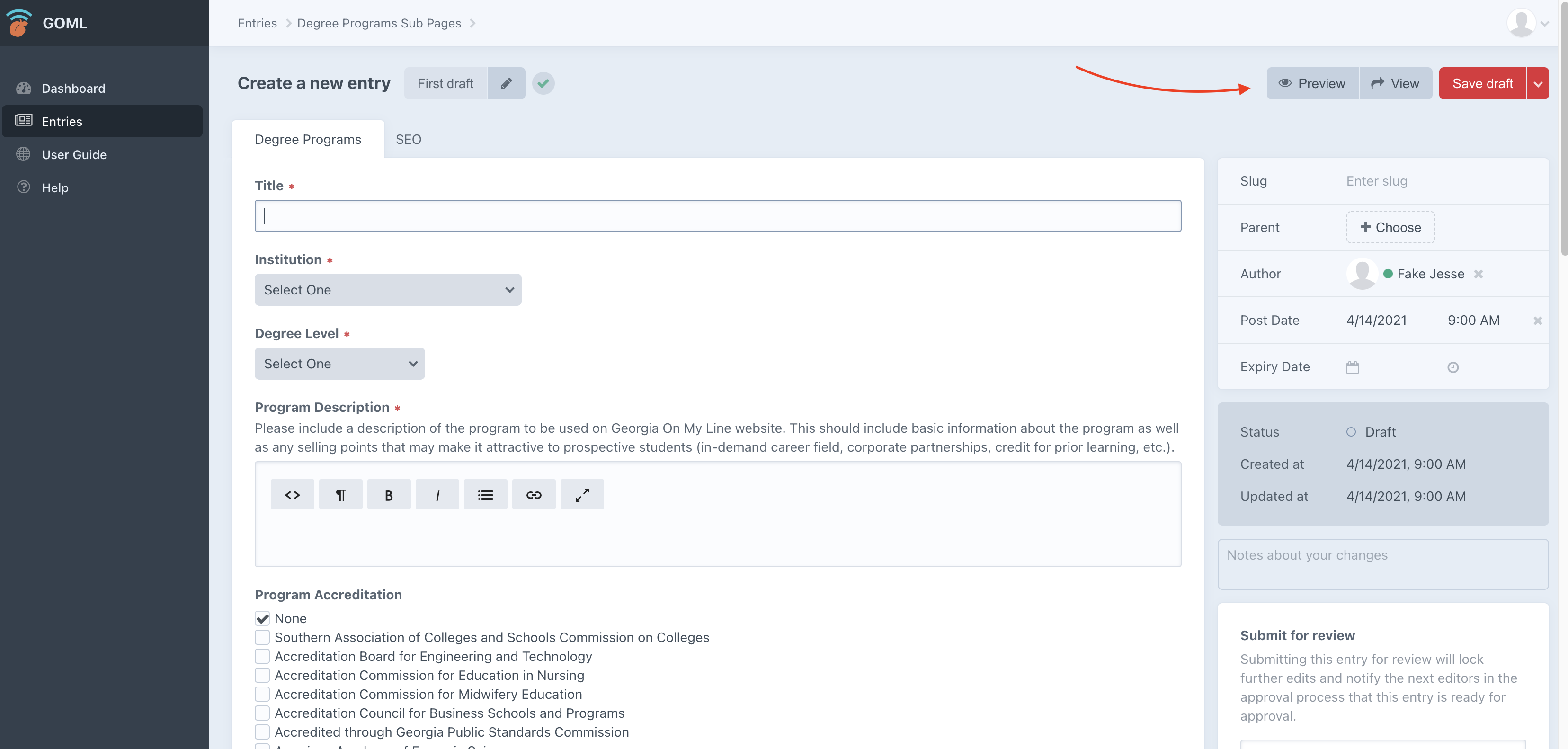Insert a list using the list icon
Image resolution: width=1568 pixels, height=749 pixels.
coord(485,495)
